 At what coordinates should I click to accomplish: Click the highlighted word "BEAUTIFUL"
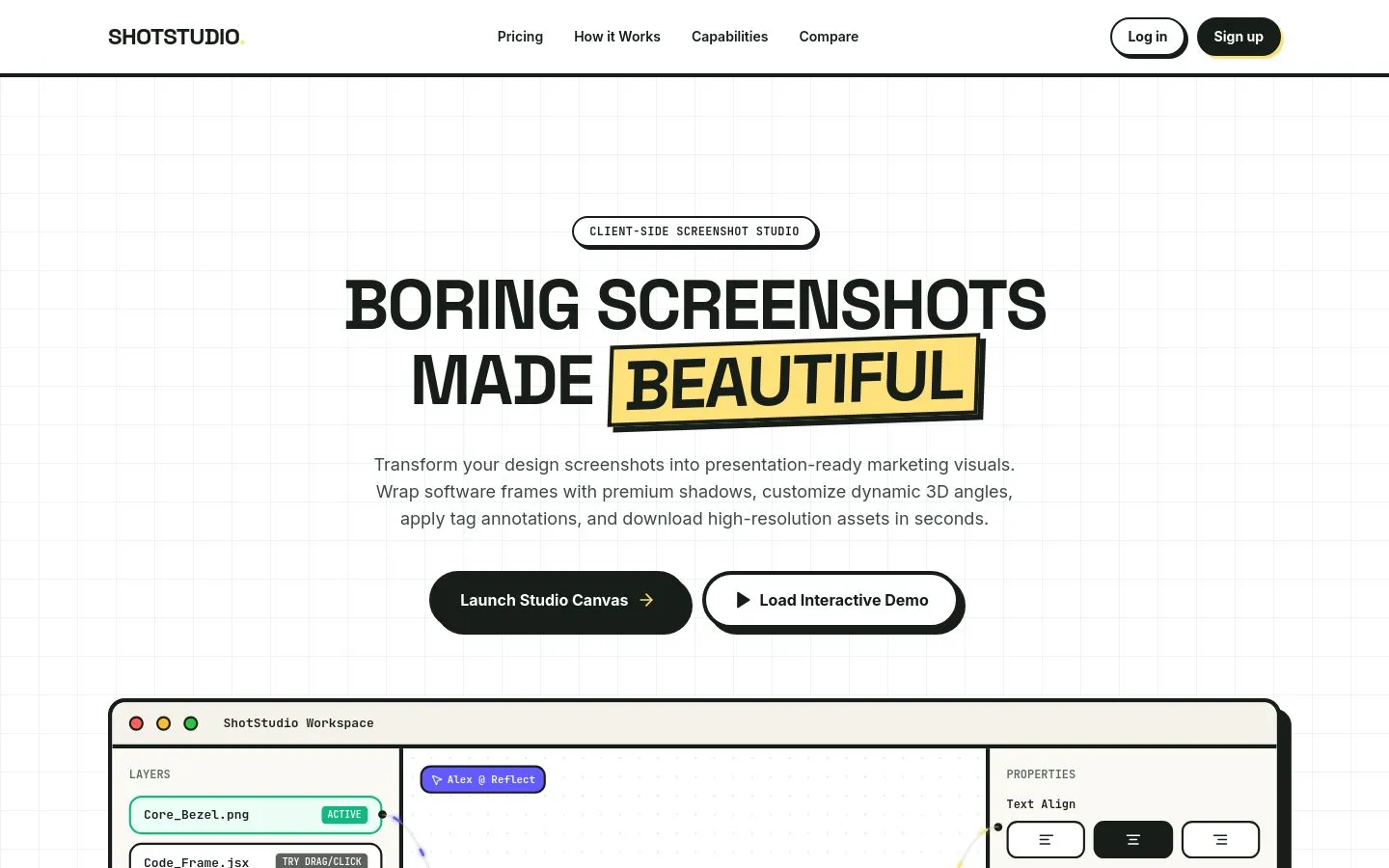pos(796,380)
